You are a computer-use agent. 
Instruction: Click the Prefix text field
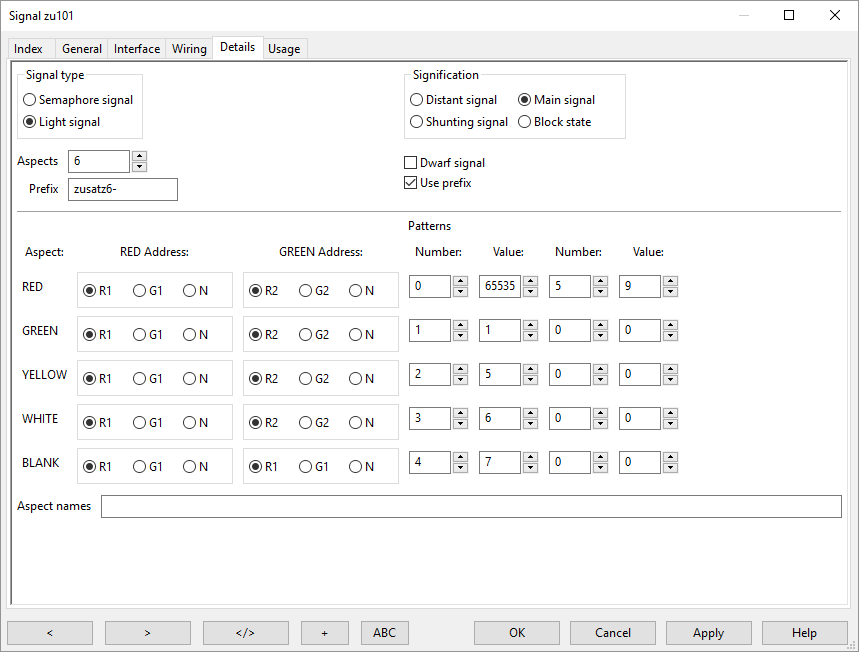click(122, 189)
